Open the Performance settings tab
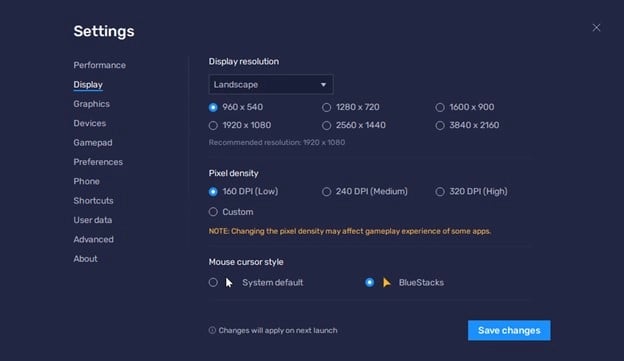 [99, 65]
